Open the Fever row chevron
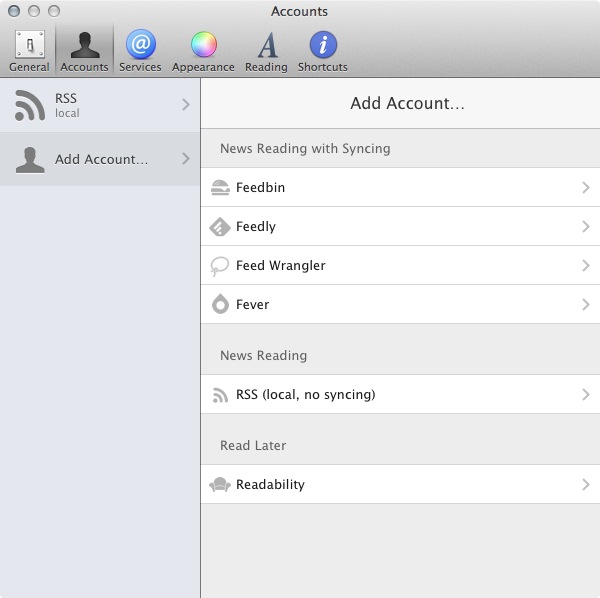Viewport: 600px width, 598px height. click(585, 305)
